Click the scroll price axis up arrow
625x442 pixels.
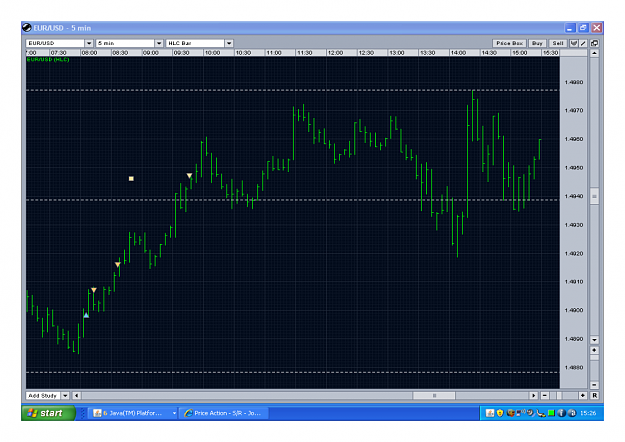tap(594, 53)
